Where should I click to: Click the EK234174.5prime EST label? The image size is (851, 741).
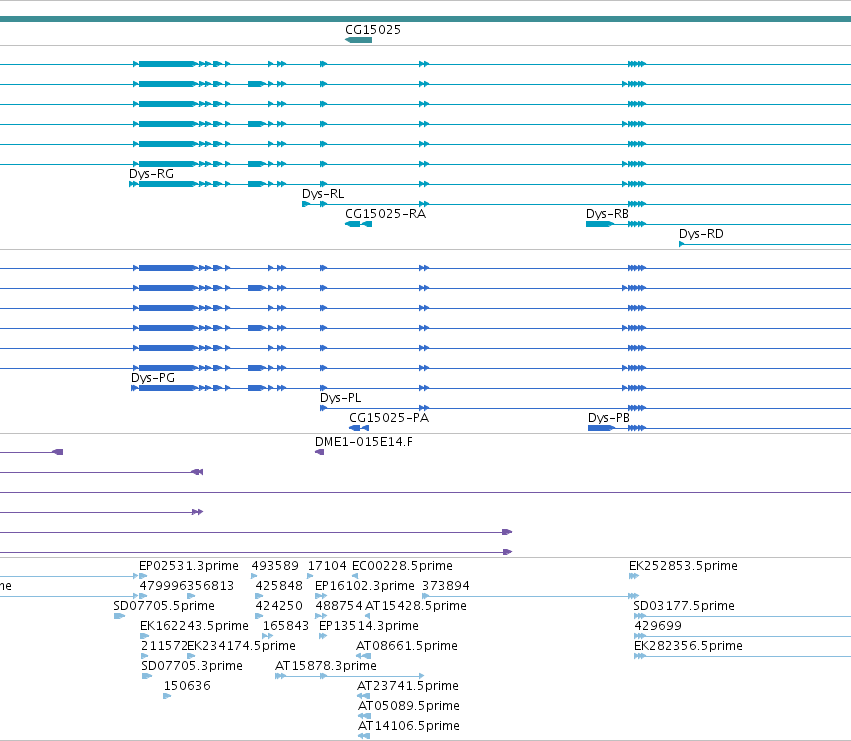(242, 646)
